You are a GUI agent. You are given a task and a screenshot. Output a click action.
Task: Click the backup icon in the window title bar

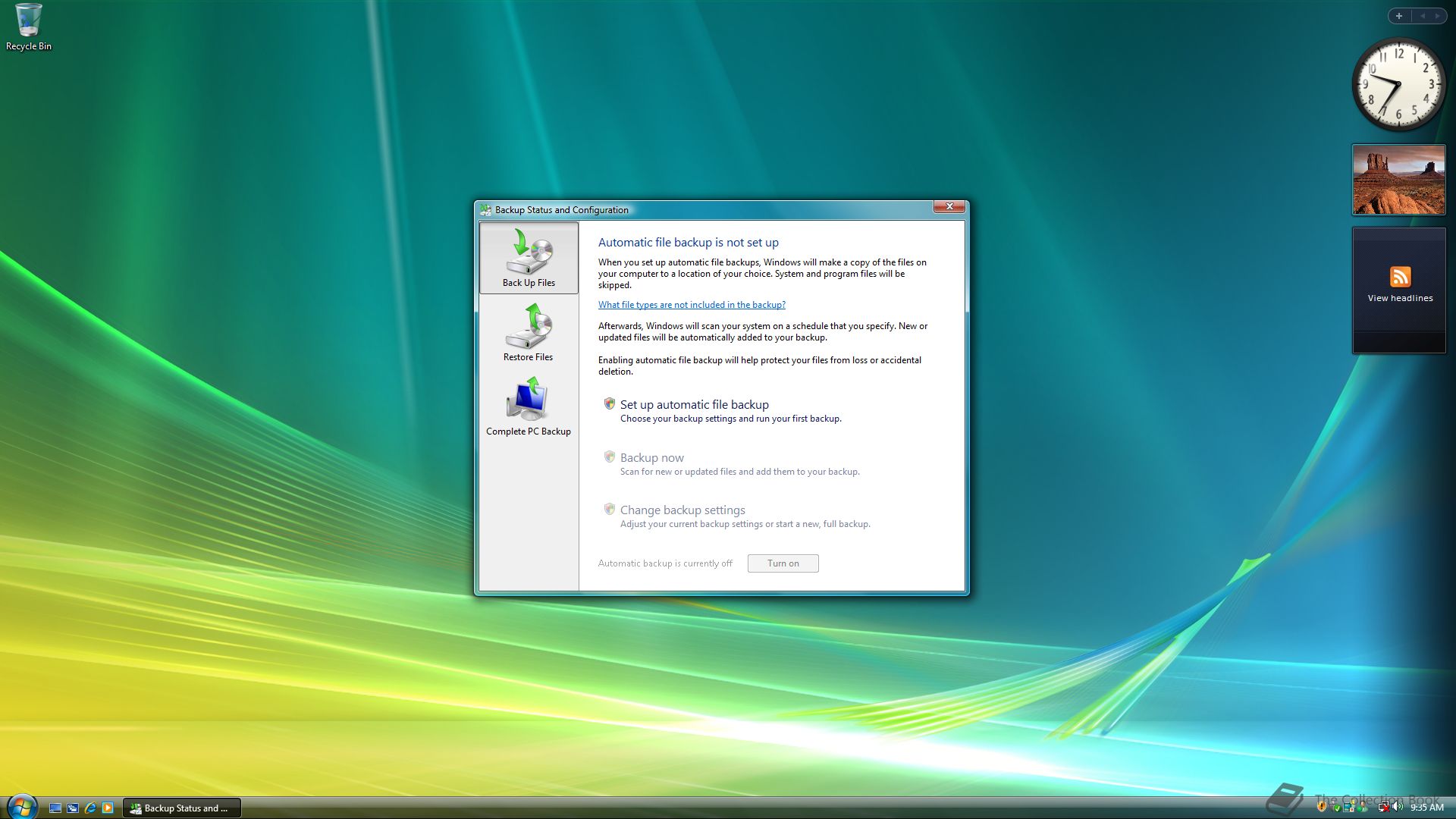(x=486, y=209)
